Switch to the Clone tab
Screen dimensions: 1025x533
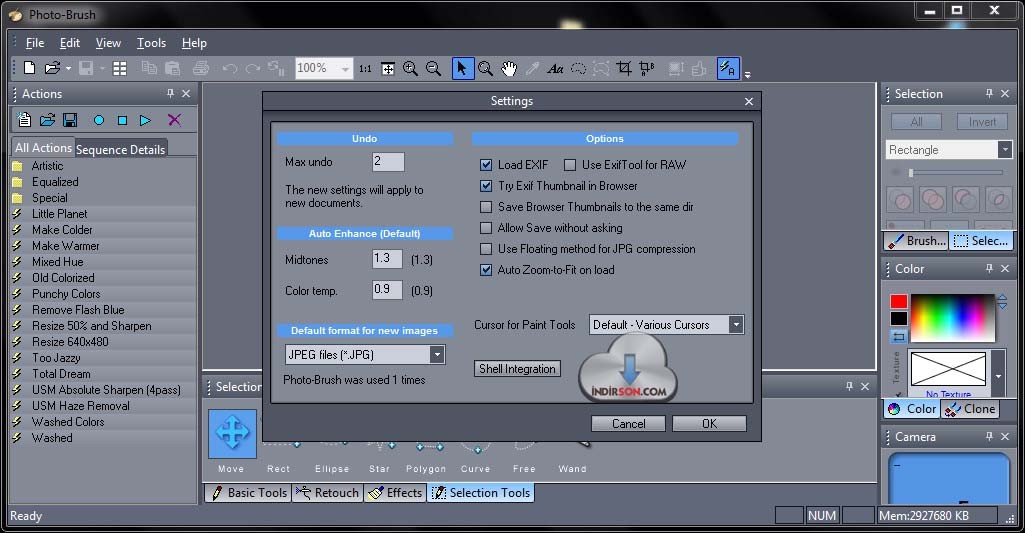[x=970, y=409]
